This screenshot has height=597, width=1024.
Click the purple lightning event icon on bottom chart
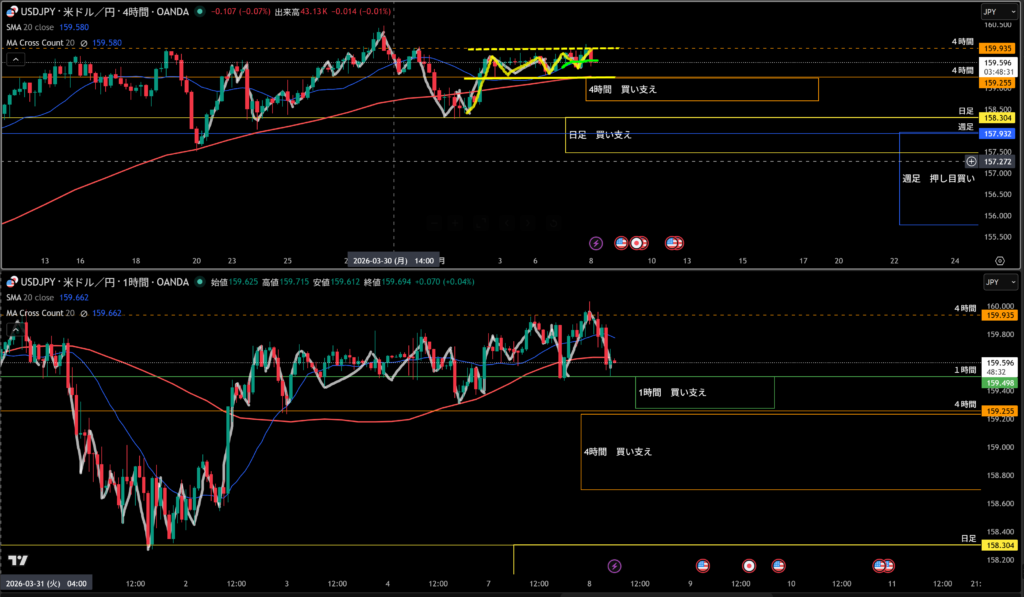pyautogui.click(x=614, y=565)
